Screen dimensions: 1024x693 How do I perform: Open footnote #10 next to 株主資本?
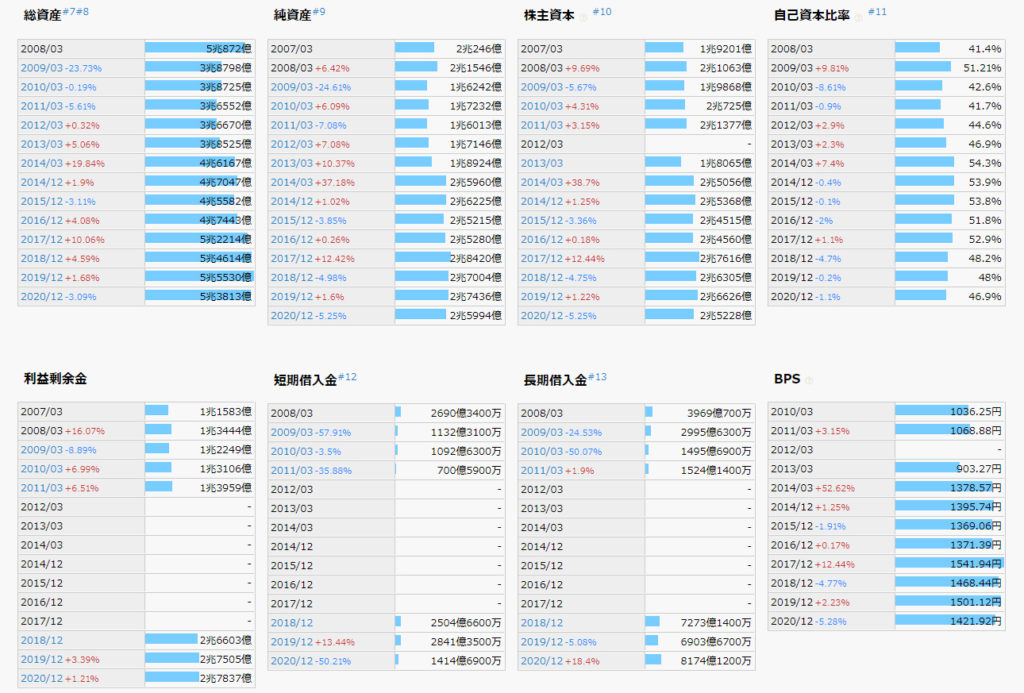(602, 12)
